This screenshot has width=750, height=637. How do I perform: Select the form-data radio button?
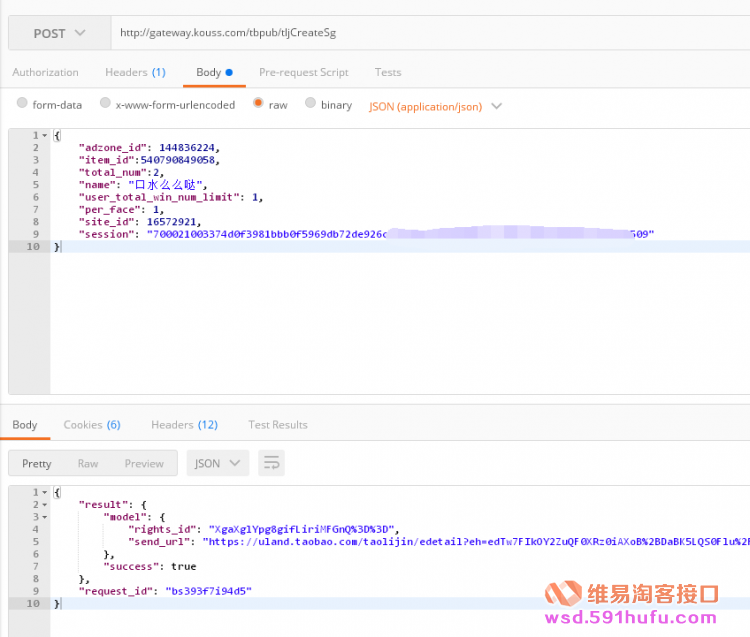click(x=22, y=103)
